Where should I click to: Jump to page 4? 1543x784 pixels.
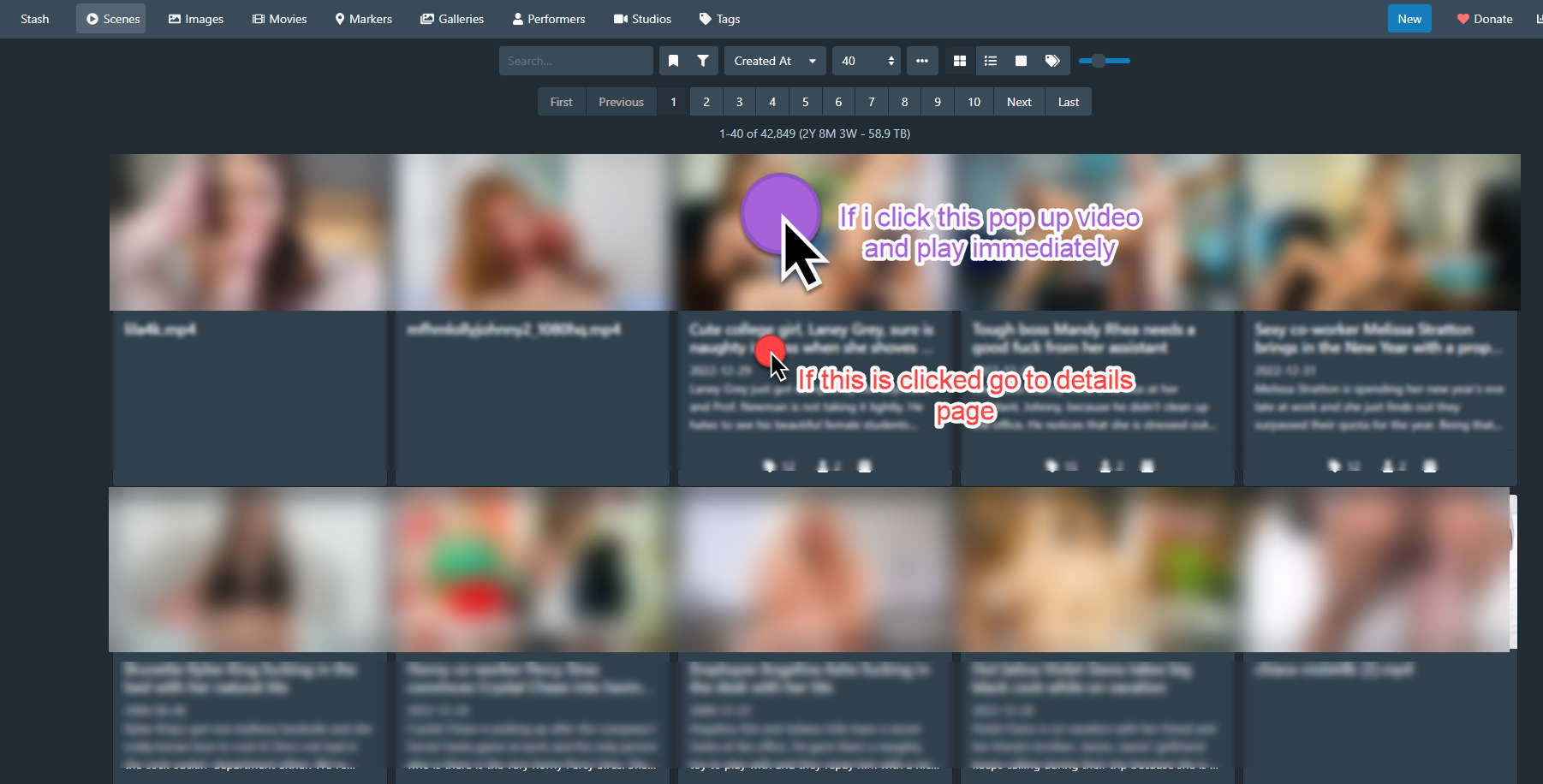pos(772,102)
